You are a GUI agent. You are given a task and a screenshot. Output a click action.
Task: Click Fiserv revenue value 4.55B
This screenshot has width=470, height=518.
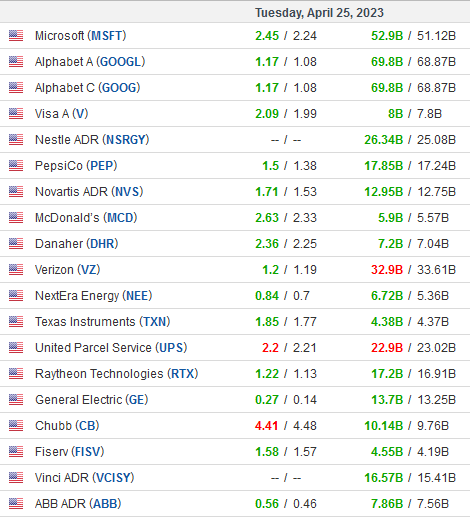[387, 452]
